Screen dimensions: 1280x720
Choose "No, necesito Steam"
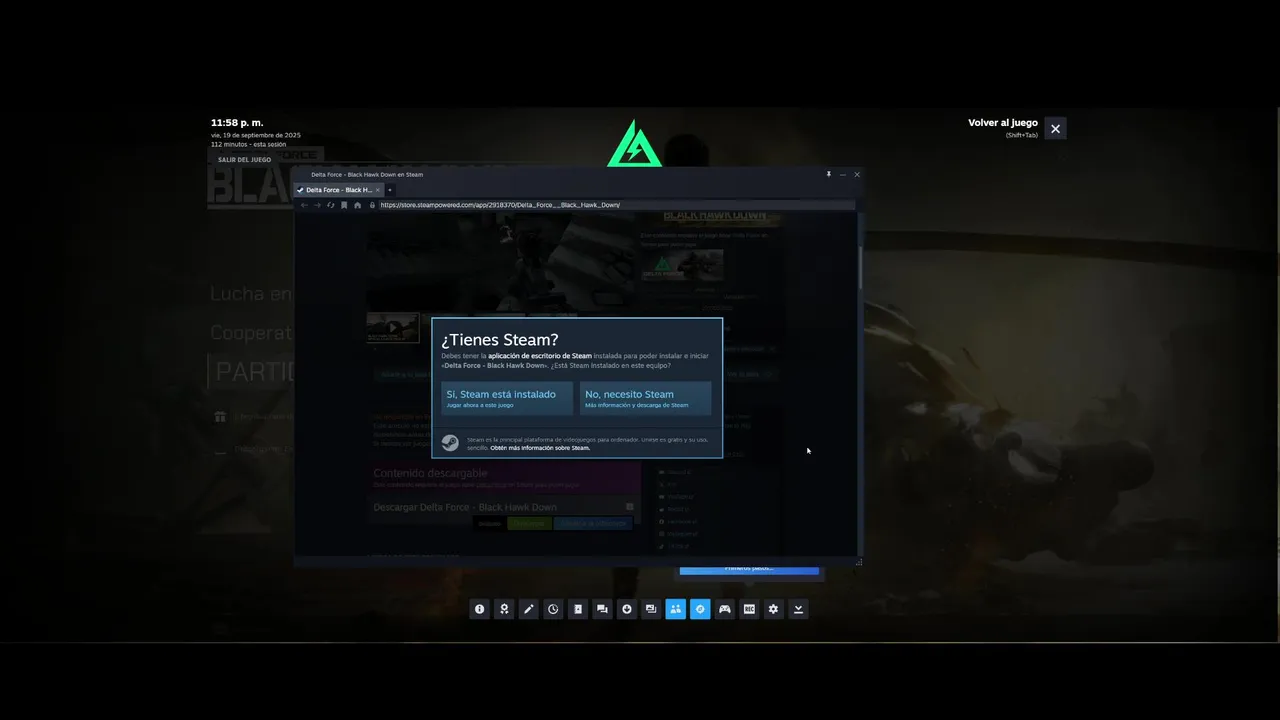point(646,398)
